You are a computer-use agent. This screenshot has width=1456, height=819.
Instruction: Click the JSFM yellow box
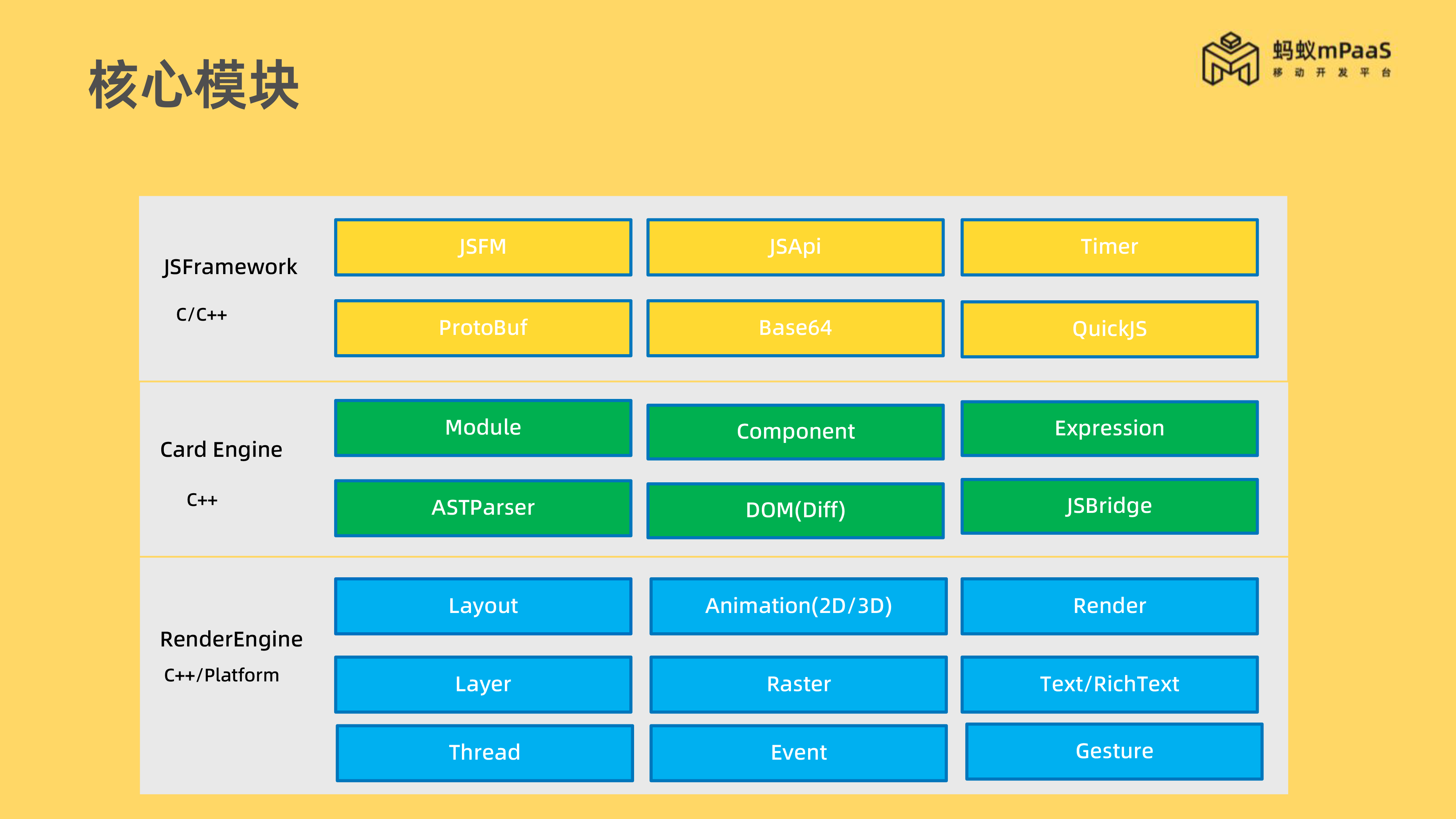pyautogui.click(x=483, y=247)
